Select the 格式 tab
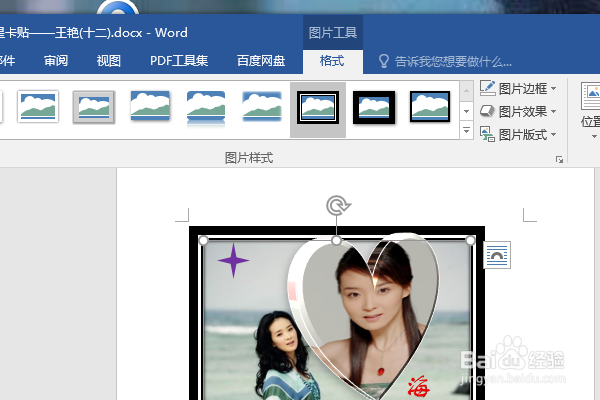The height and width of the screenshot is (400, 600). 333,61
